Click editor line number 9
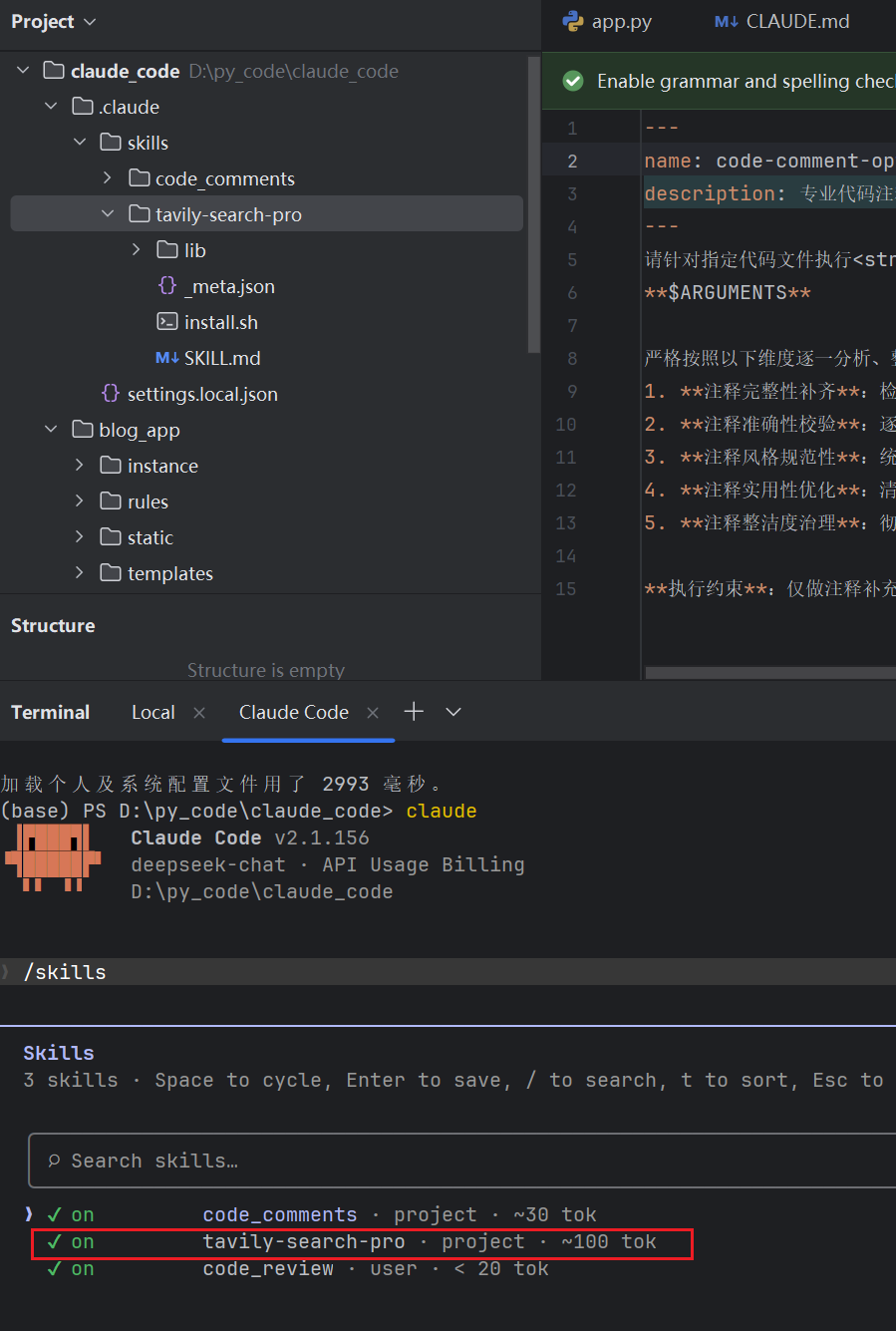Viewport: 896px width, 1331px height. click(571, 391)
